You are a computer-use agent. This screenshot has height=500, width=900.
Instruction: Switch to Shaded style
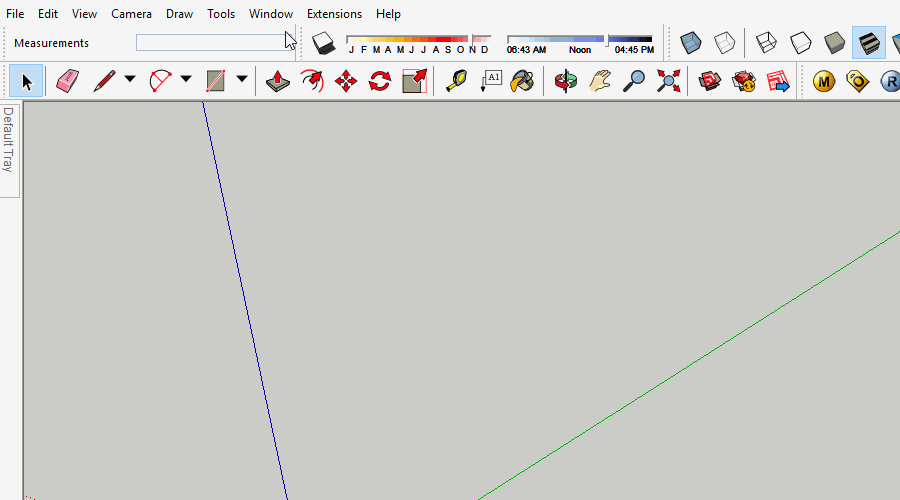click(x=834, y=43)
